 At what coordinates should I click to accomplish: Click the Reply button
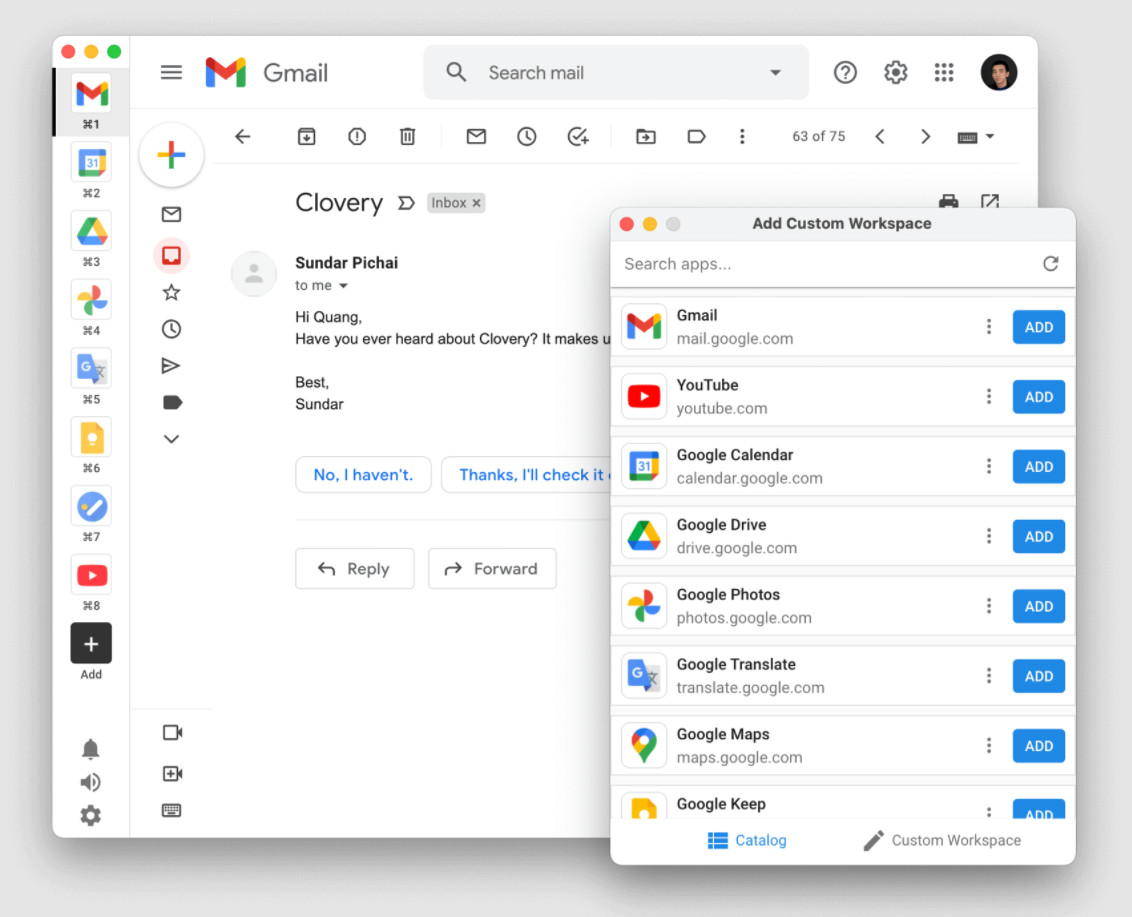354,568
